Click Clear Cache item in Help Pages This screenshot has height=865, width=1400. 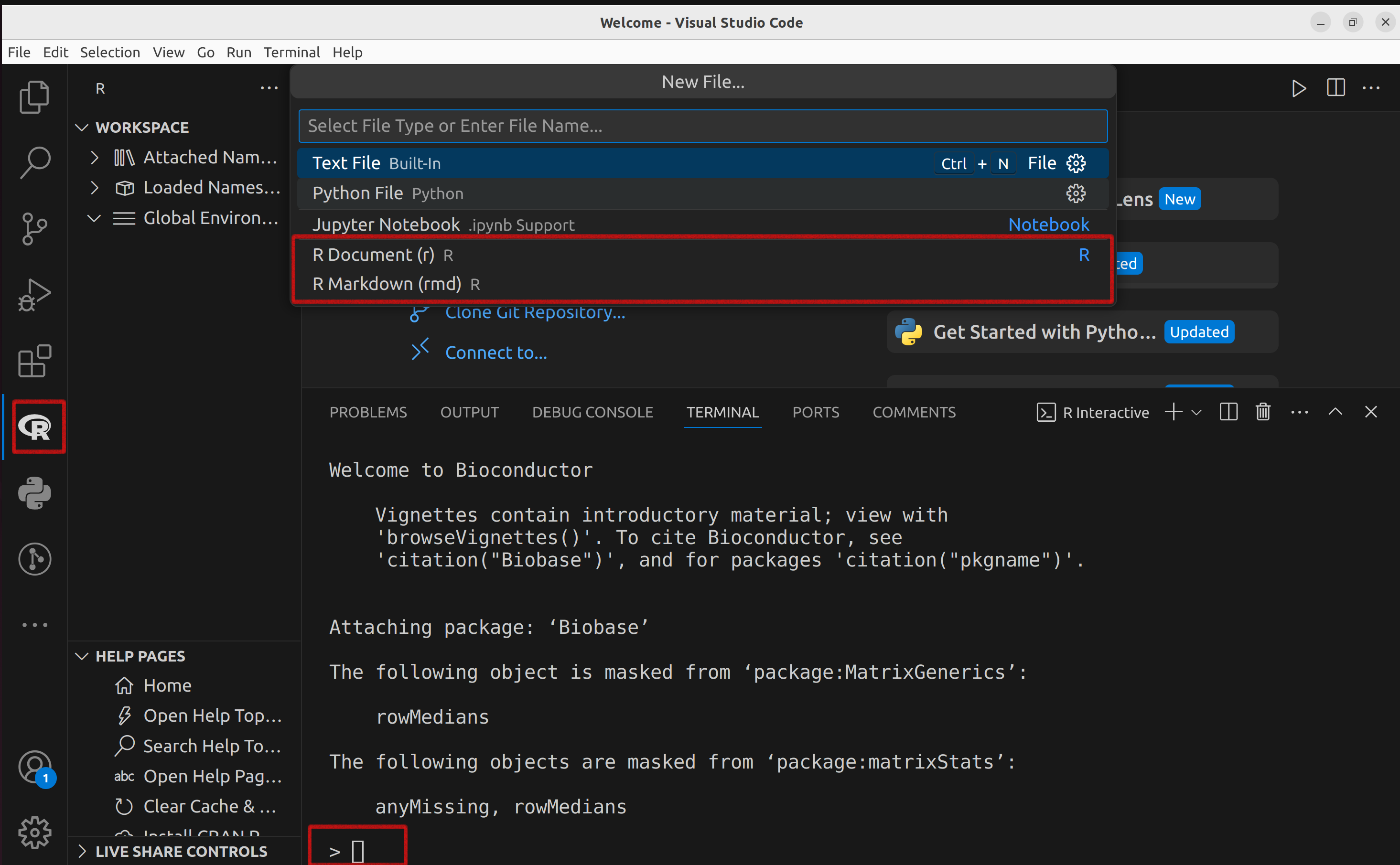185,807
